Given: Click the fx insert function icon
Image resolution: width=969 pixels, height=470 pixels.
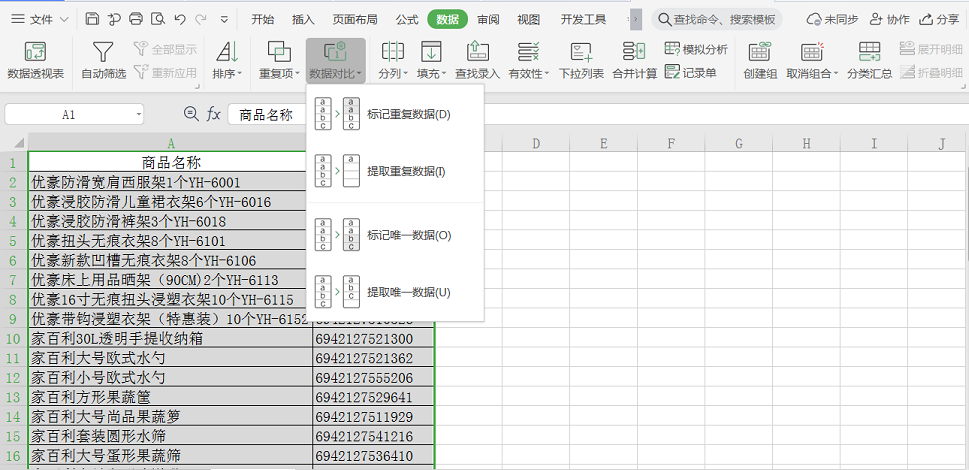Looking at the screenshot, I should coord(214,114).
